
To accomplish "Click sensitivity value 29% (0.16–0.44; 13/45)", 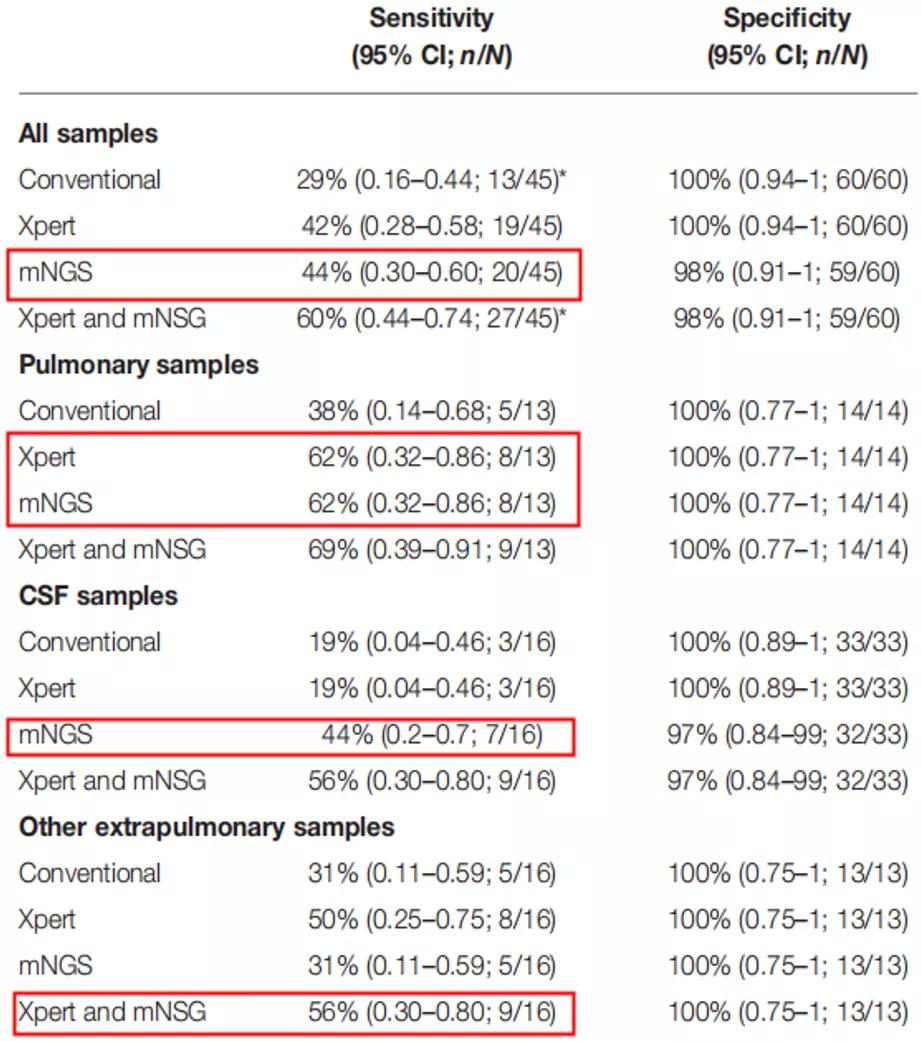I will [431, 180].
